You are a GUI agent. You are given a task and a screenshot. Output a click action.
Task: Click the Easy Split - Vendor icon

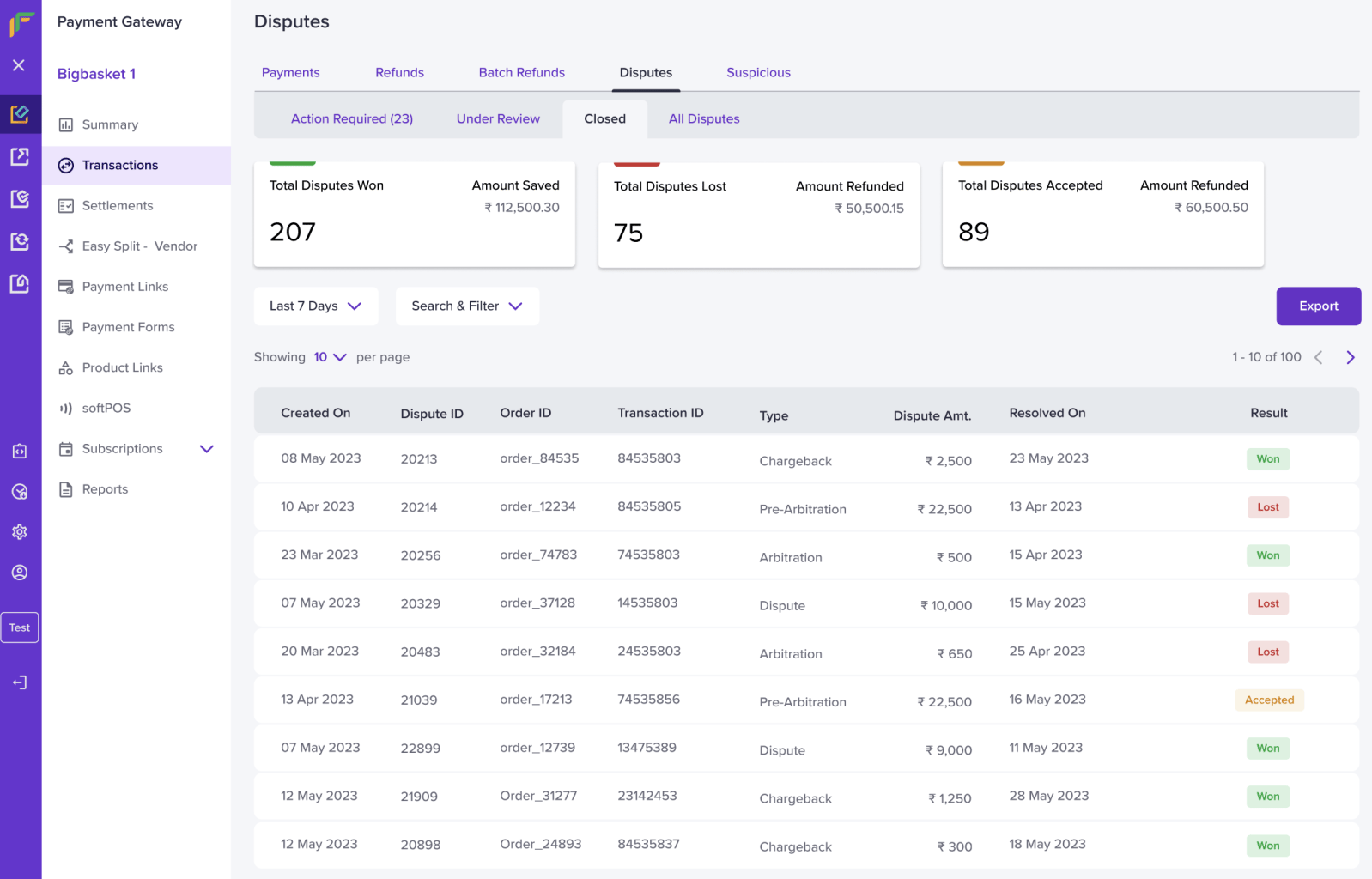pos(66,246)
